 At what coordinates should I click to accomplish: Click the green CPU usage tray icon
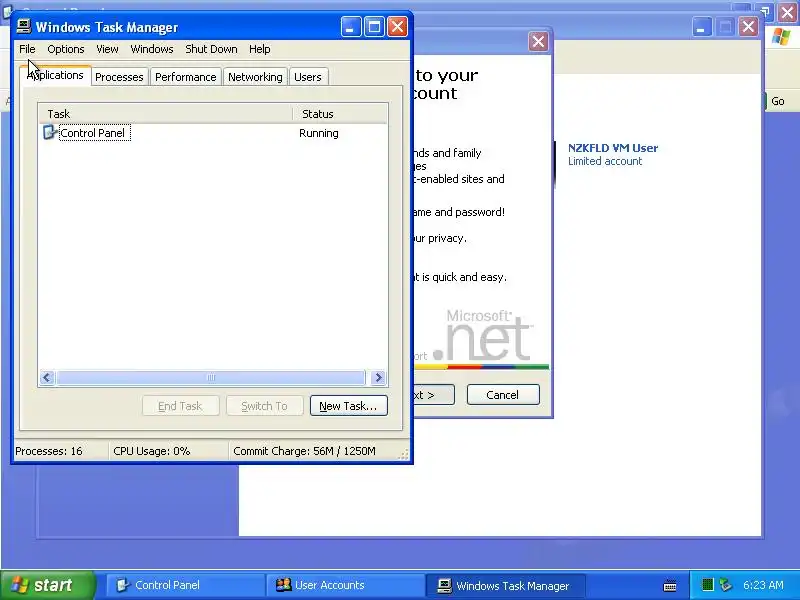click(707, 585)
